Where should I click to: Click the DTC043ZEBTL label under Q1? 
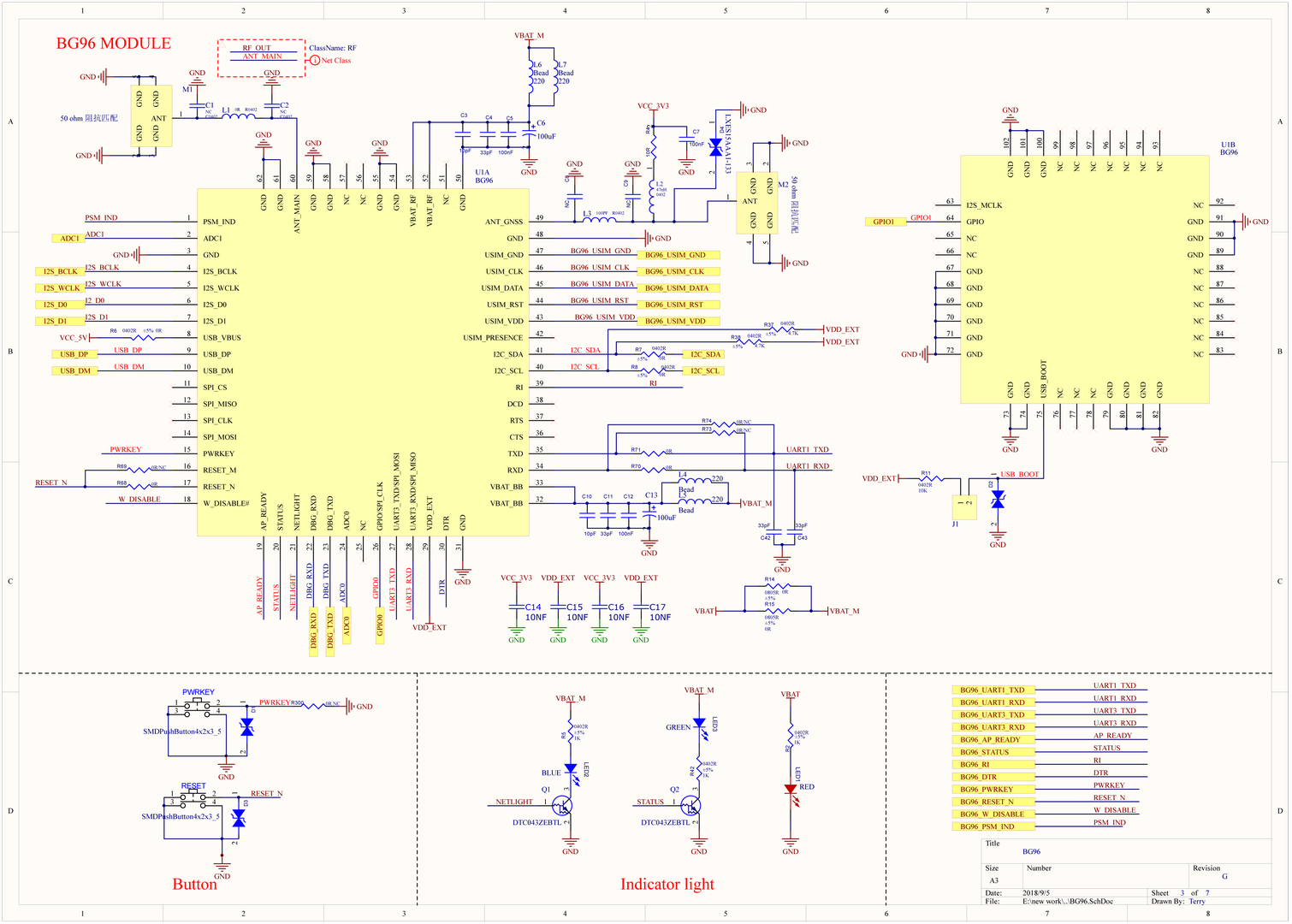(x=537, y=822)
